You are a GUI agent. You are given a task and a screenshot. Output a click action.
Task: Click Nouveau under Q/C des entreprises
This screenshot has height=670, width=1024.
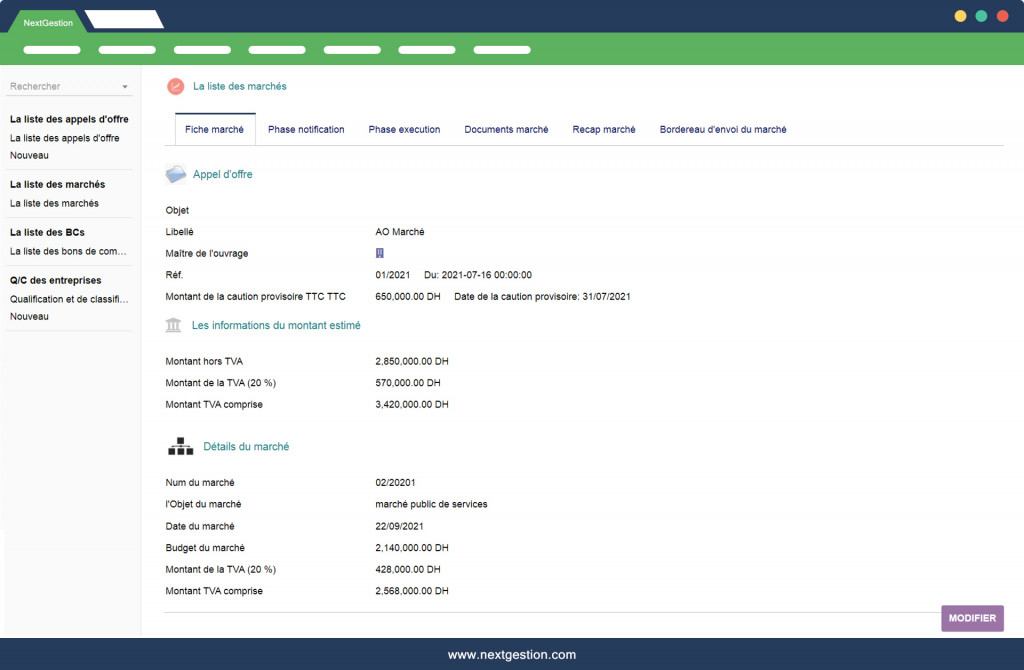(29, 316)
